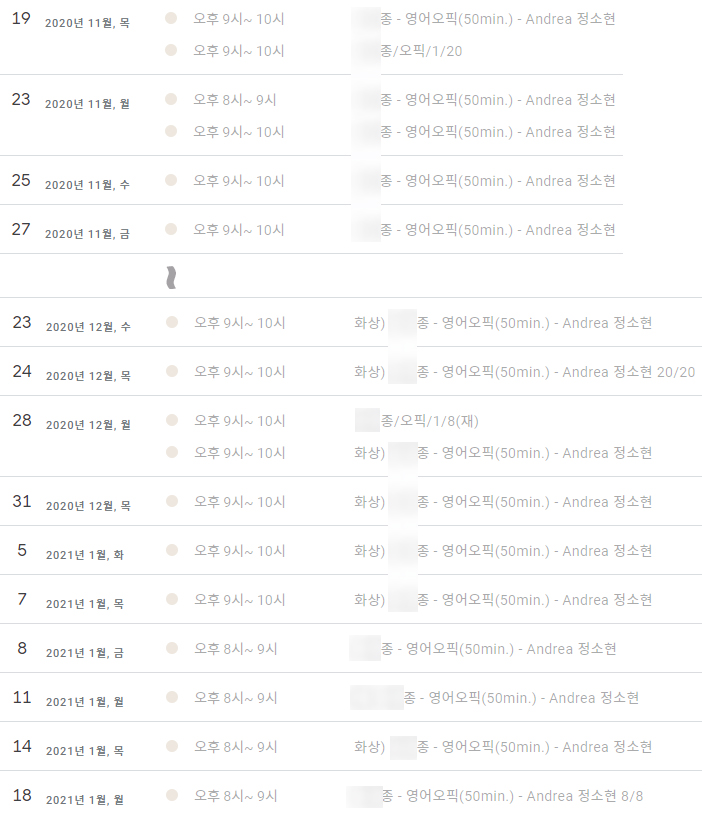Viewport: 702px width, 817px height.
Task: Select date number 8 for 2021년 1월, 금
Action: point(22,649)
